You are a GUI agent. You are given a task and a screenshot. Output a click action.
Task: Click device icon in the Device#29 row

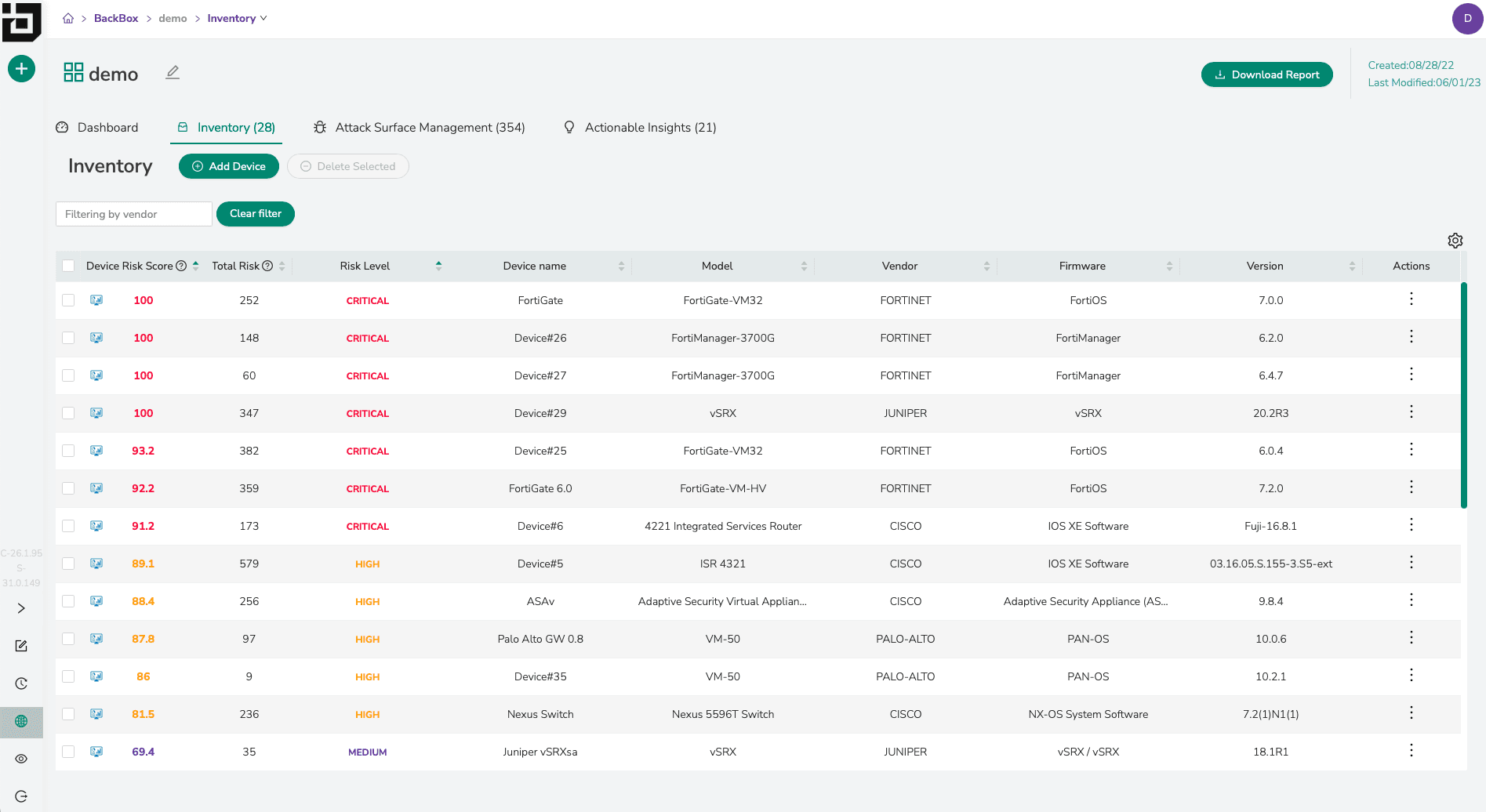[x=96, y=413]
